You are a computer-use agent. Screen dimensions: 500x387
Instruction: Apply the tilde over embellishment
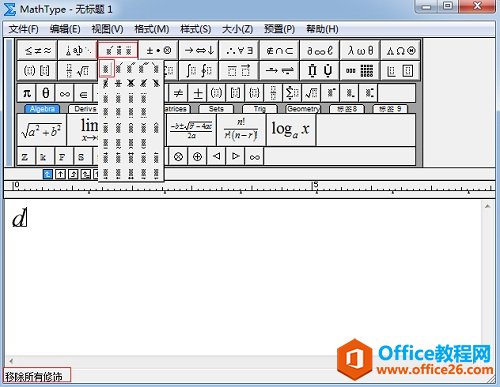click(118, 127)
